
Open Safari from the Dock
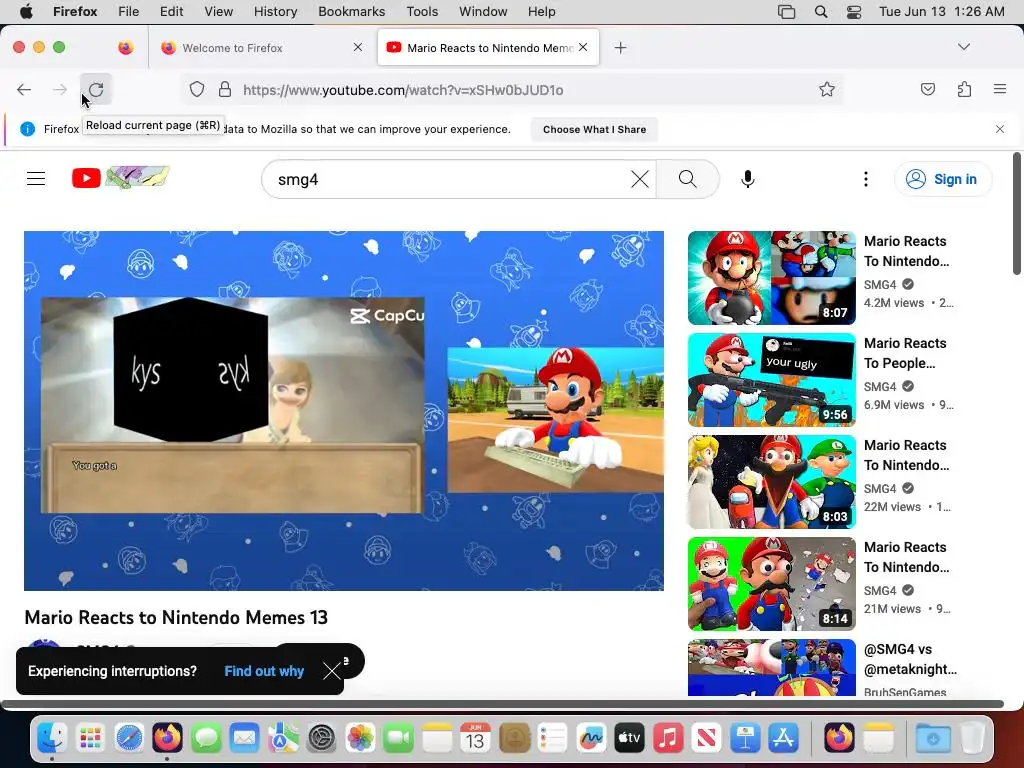(129, 738)
